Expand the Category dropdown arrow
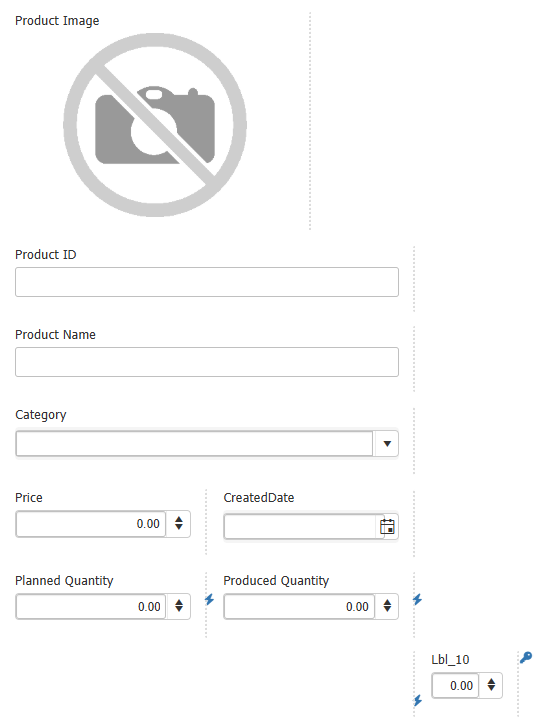 (x=387, y=443)
